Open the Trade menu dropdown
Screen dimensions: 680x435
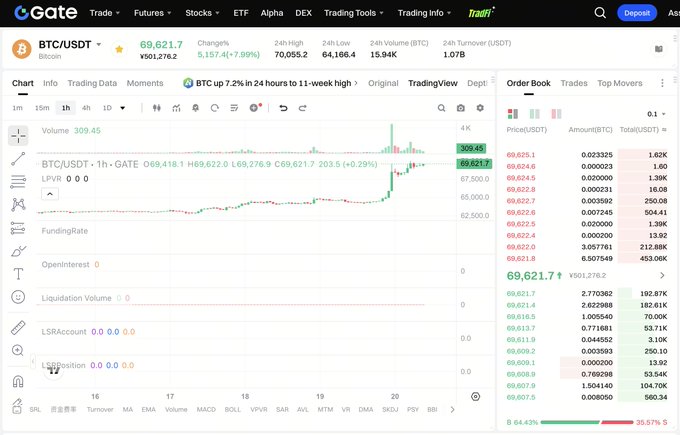point(105,13)
